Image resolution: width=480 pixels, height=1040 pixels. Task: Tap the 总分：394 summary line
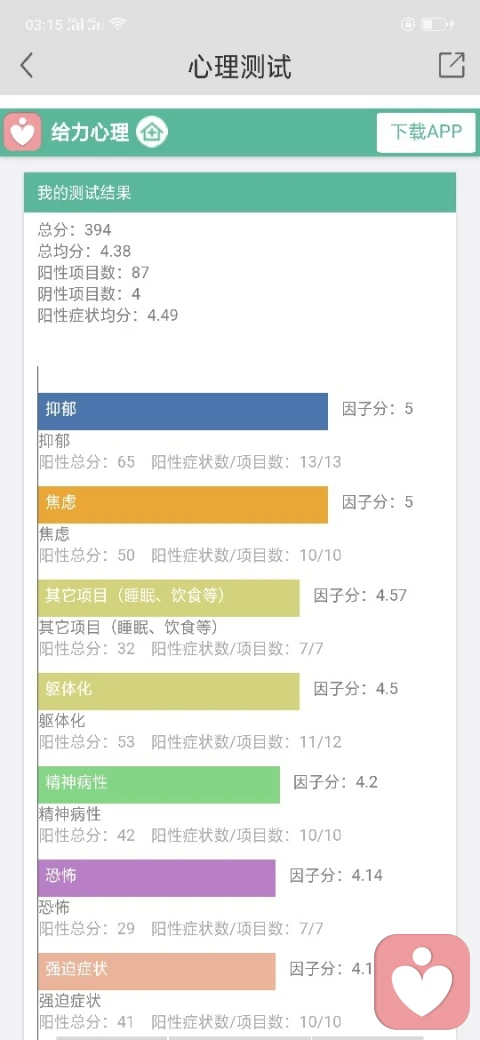75,230
